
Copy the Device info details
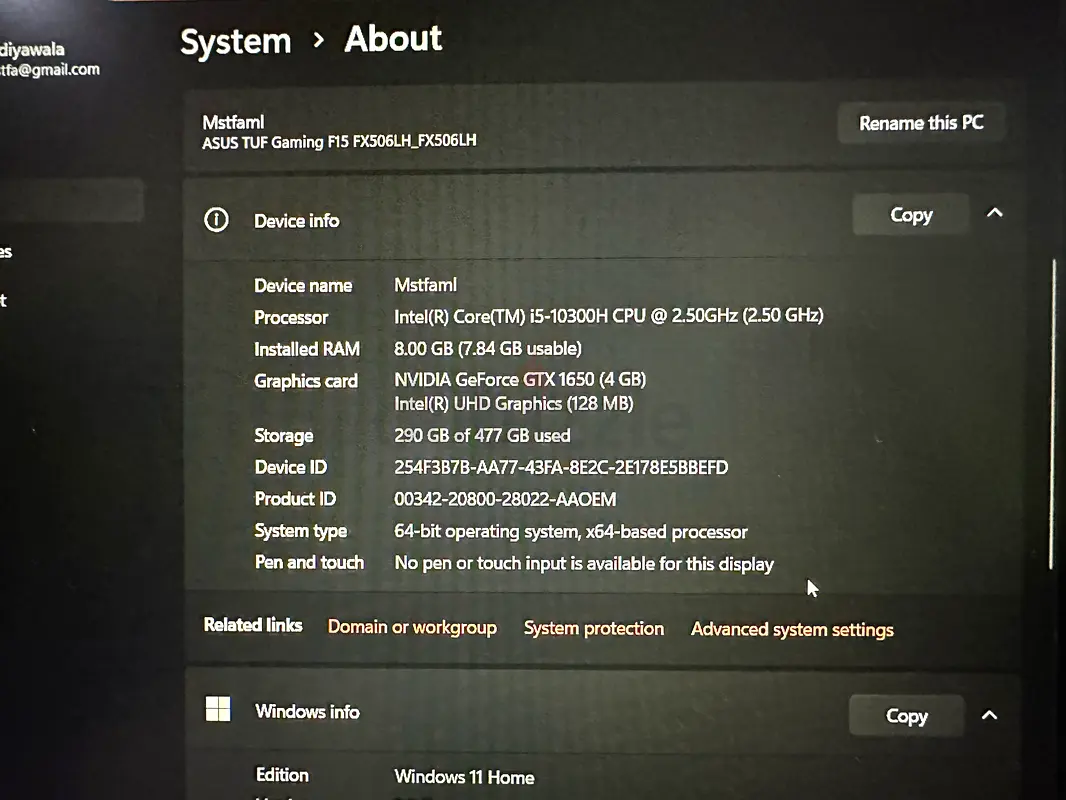pos(911,215)
